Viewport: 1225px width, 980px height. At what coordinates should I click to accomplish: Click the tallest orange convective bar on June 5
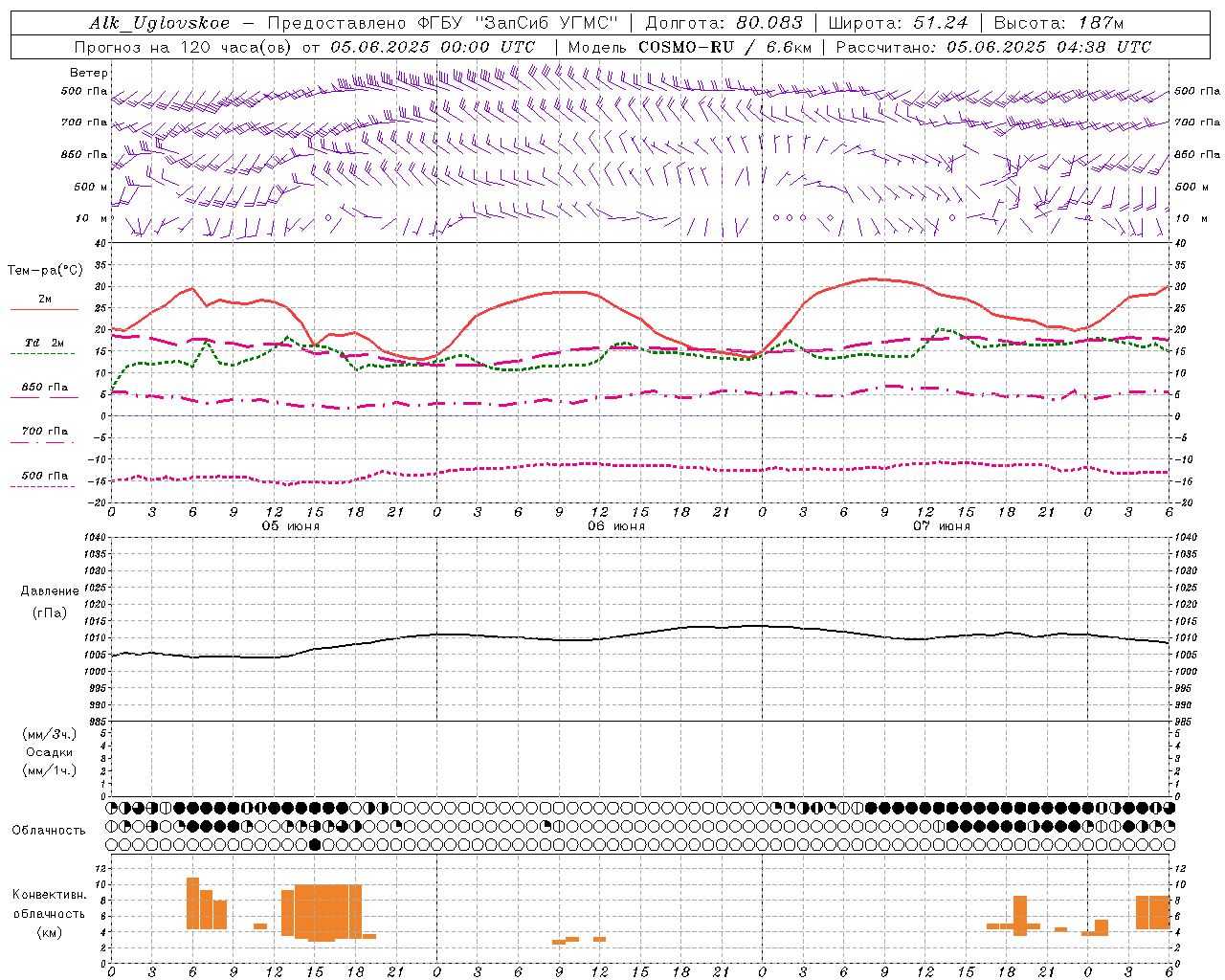192,902
